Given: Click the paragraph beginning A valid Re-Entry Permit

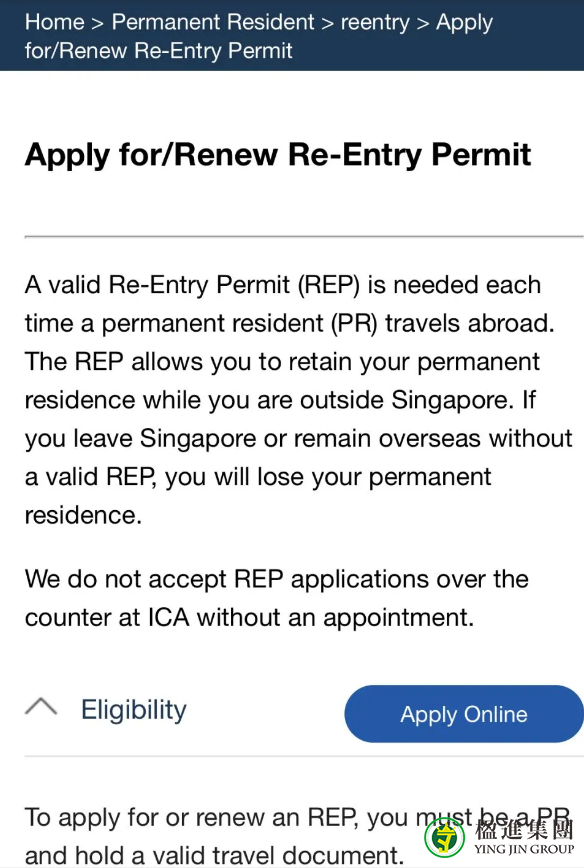Looking at the screenshot, I should point(298,400).
